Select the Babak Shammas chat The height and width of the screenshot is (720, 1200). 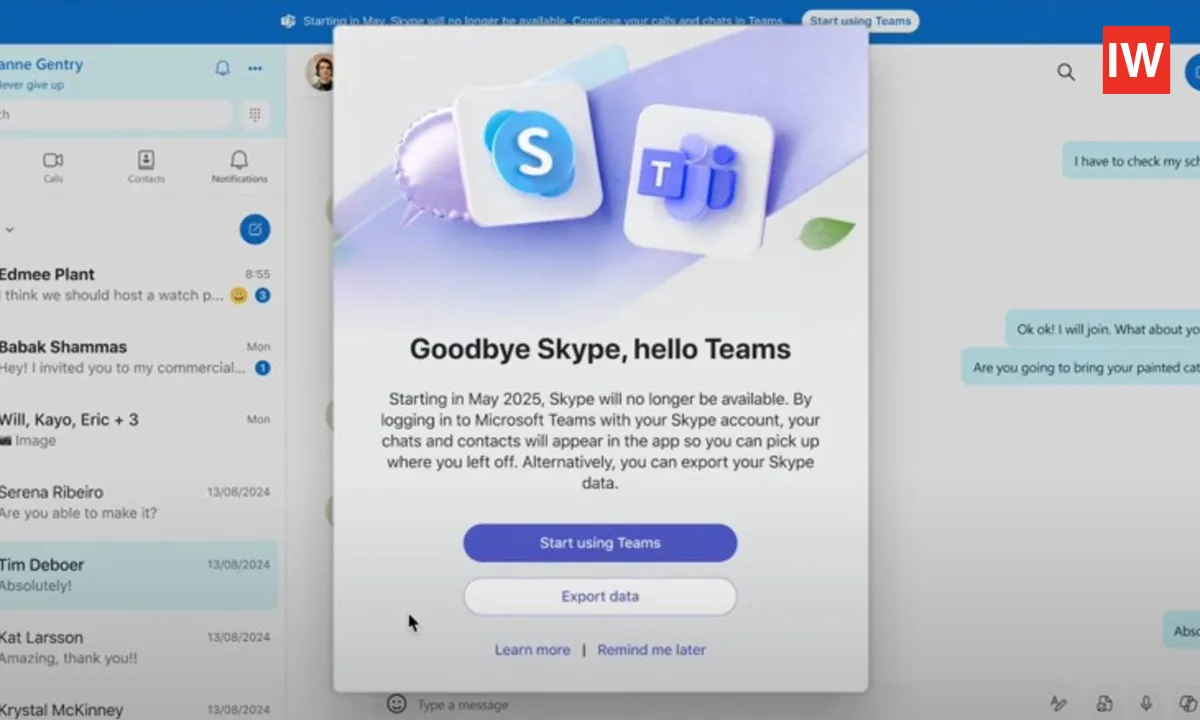coord(120,357)
